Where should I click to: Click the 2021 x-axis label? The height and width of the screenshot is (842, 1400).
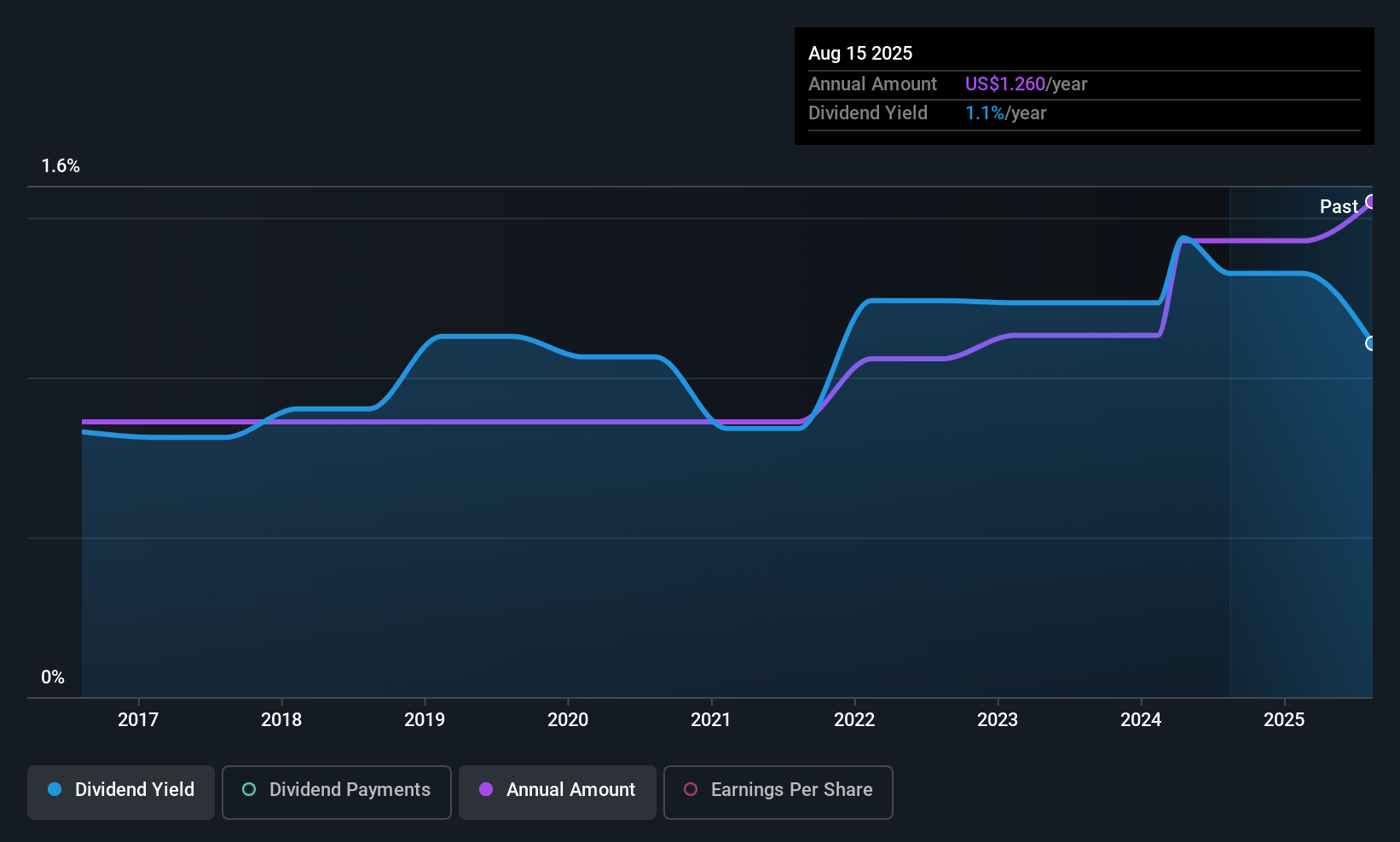(711, 720)
